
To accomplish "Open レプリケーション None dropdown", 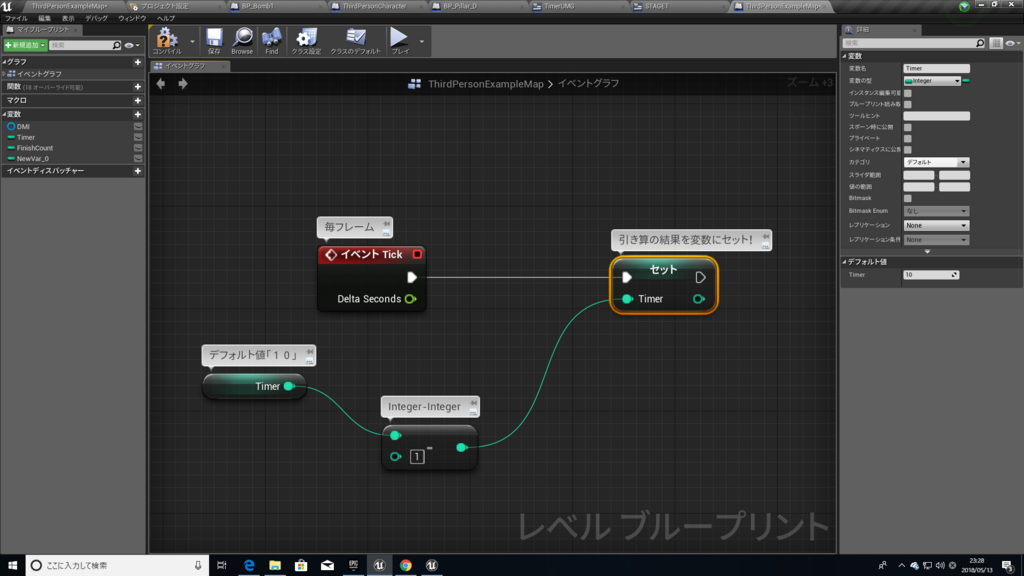I will (x=936, y=225).
